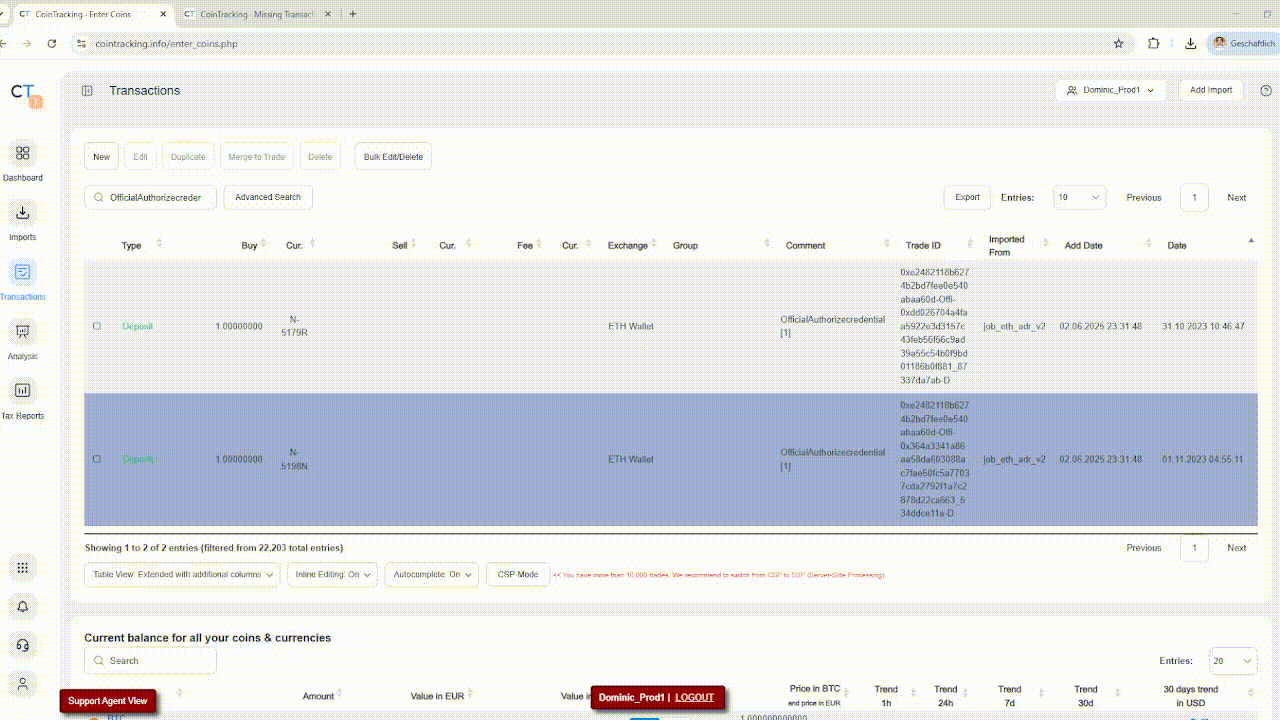Click the date 01.11.2023 04:55:11 cell
This screenshot has width=1280, height=720.
pos(1203,459)
